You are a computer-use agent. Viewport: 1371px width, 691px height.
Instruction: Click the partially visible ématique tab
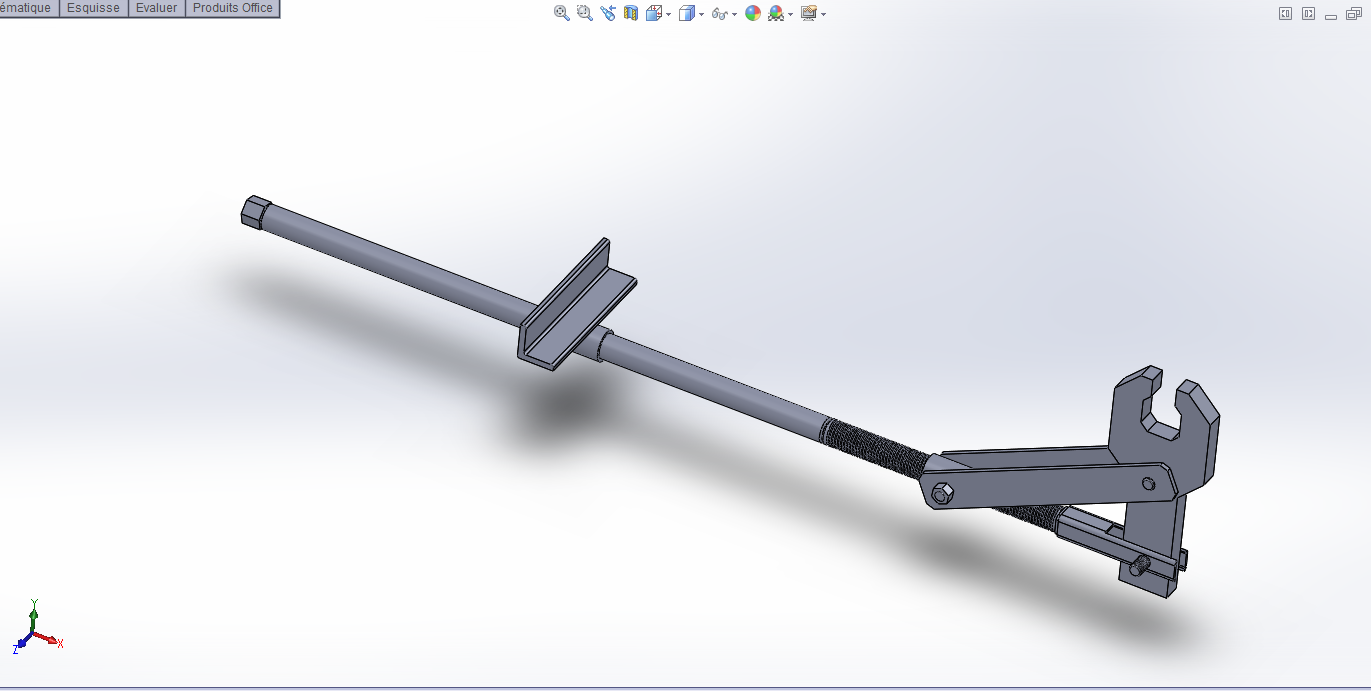[28, 8]
